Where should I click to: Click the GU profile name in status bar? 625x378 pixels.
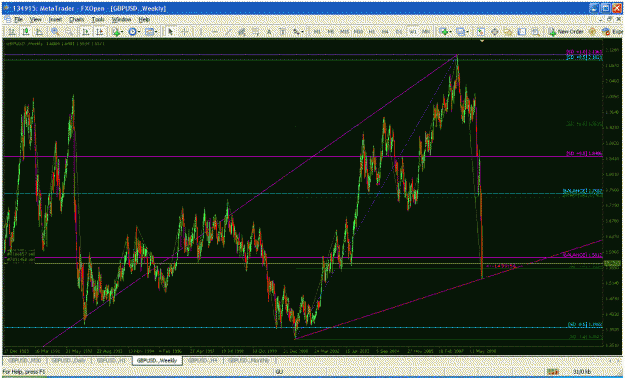click(x=279, y=372)
